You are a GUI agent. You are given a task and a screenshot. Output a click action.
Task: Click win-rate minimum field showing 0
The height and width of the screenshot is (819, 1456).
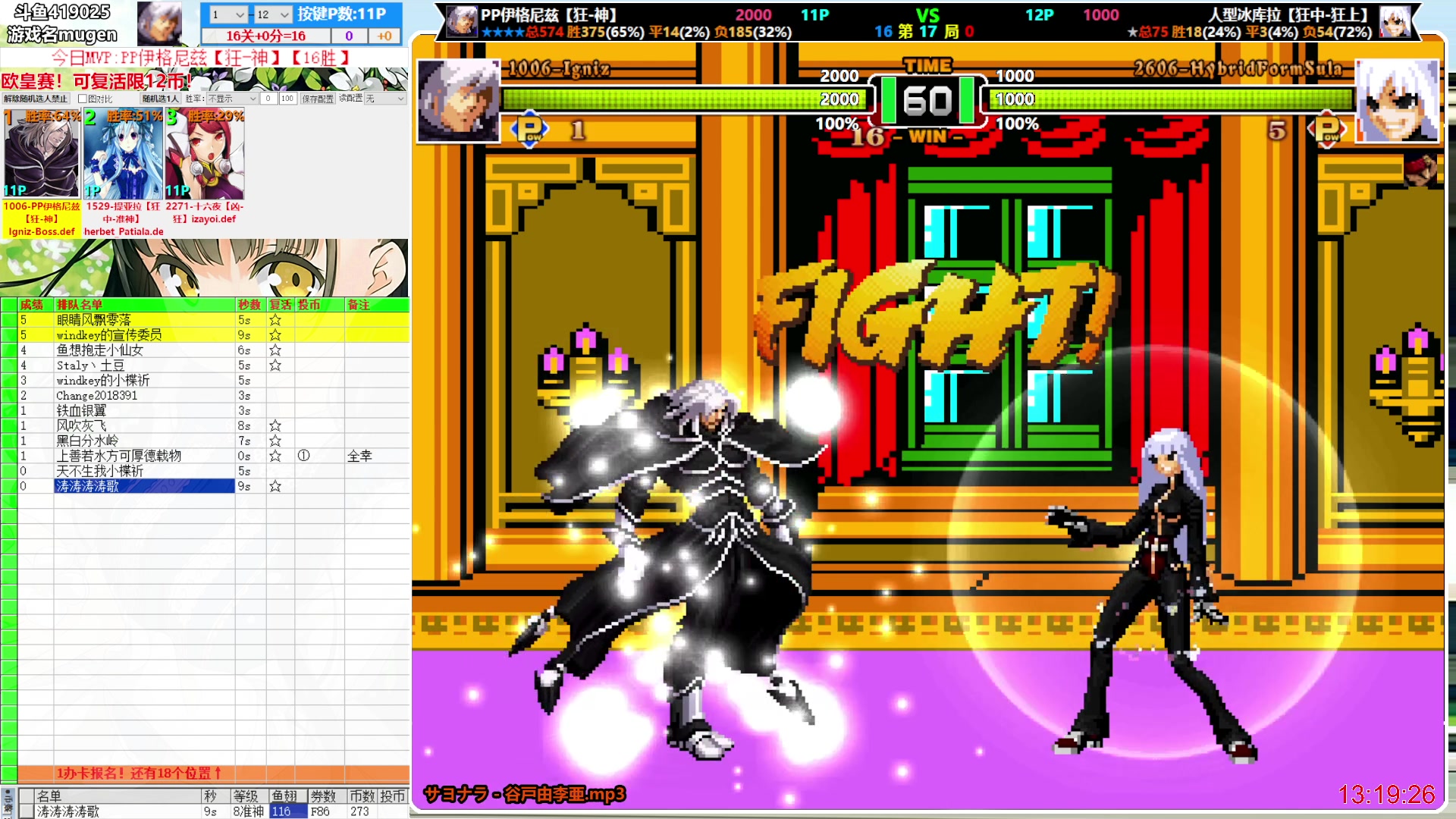[268, 99]
